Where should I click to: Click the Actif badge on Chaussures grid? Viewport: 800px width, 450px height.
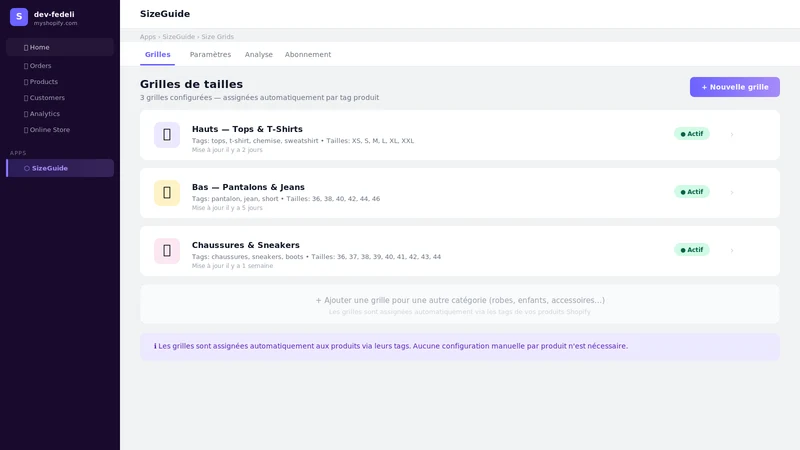click(692, 250)
